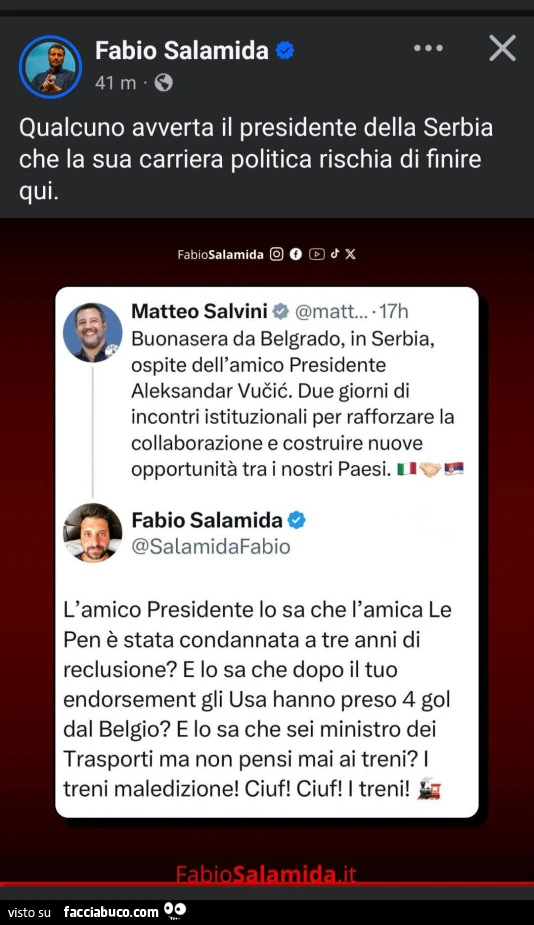Click the globe public-visibility icon
Screen dimensions: 534x925
tap(163, 83)
